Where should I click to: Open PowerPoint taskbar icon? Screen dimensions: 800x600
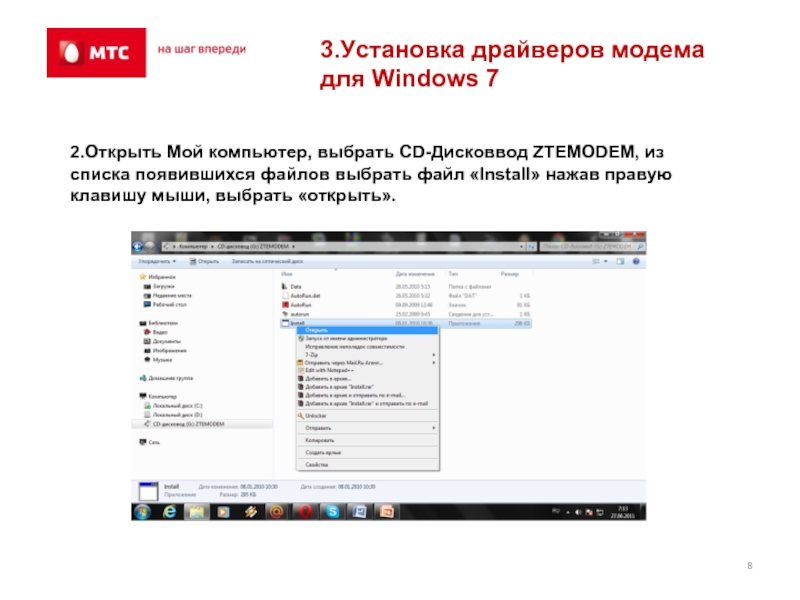pos(387,512)
